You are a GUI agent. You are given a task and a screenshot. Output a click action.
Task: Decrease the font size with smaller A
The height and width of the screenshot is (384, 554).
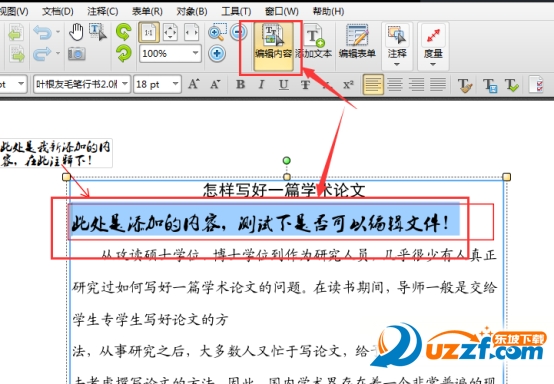[215, 84]
